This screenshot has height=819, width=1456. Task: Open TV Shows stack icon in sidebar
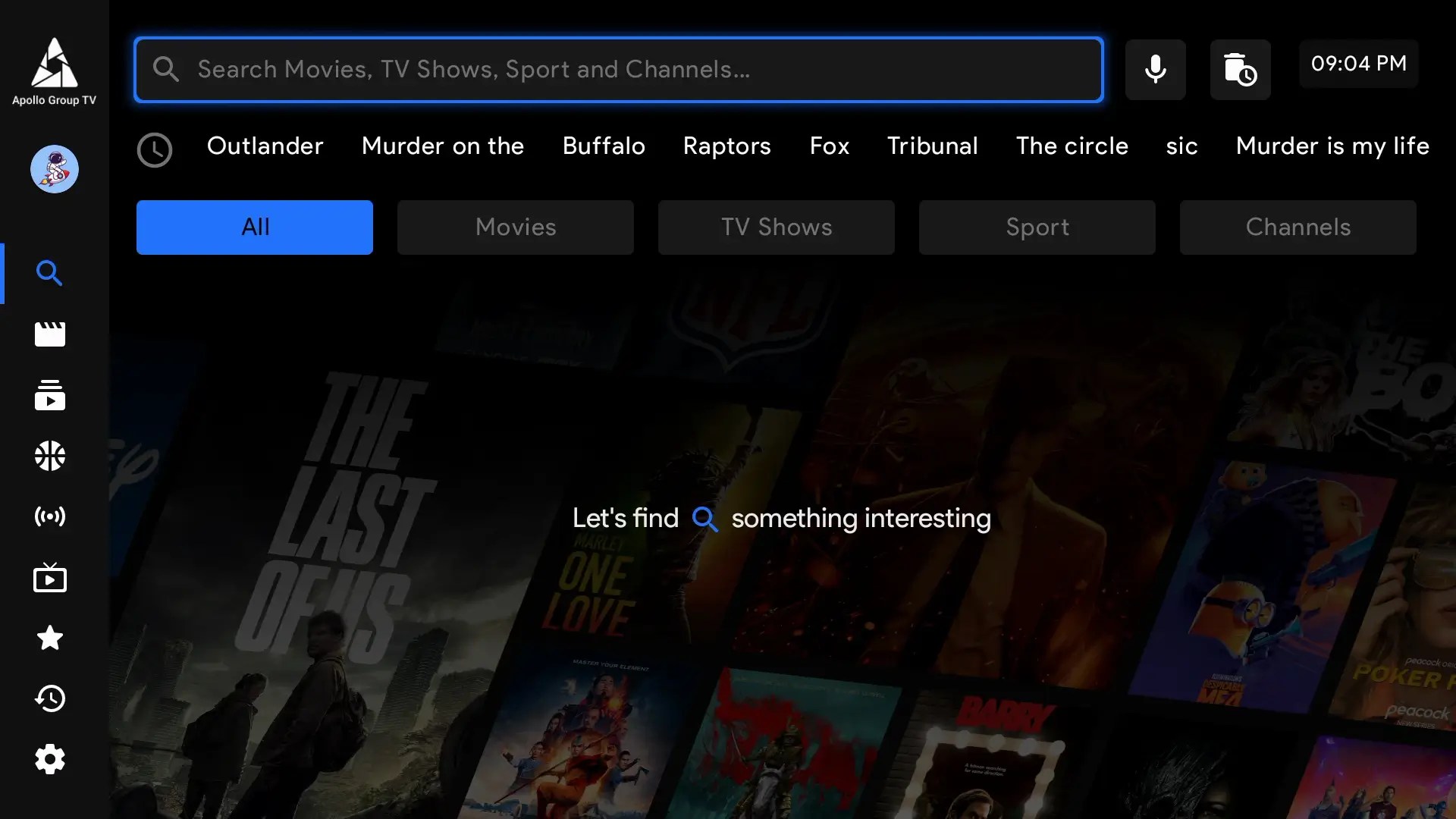(x=50, y=395)
